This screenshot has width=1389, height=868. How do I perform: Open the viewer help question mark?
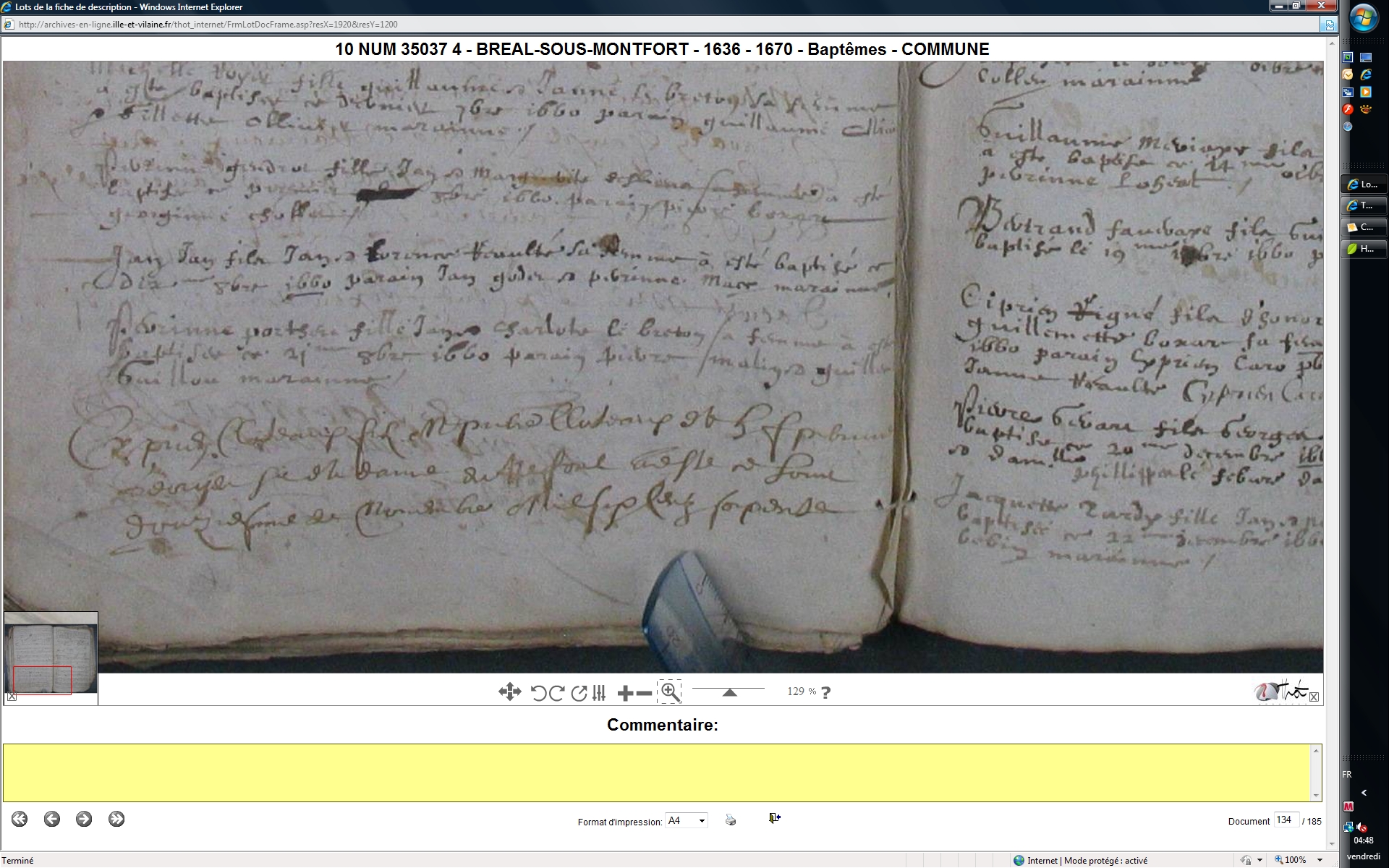point(826,692)
